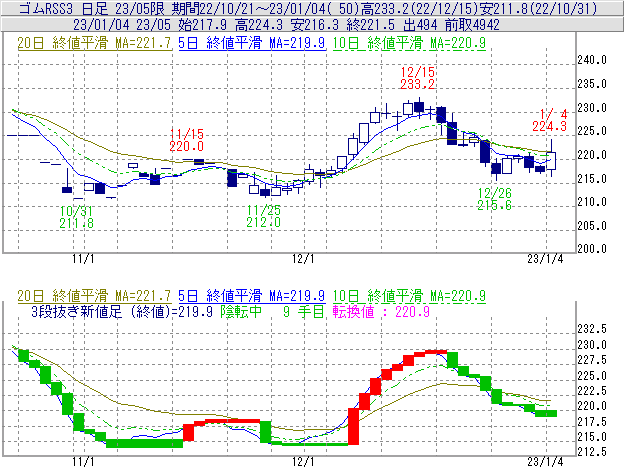The image size is (624, 475).
Task: Click the upper chart '11/1' date axis label
Action: pos(83,259)
